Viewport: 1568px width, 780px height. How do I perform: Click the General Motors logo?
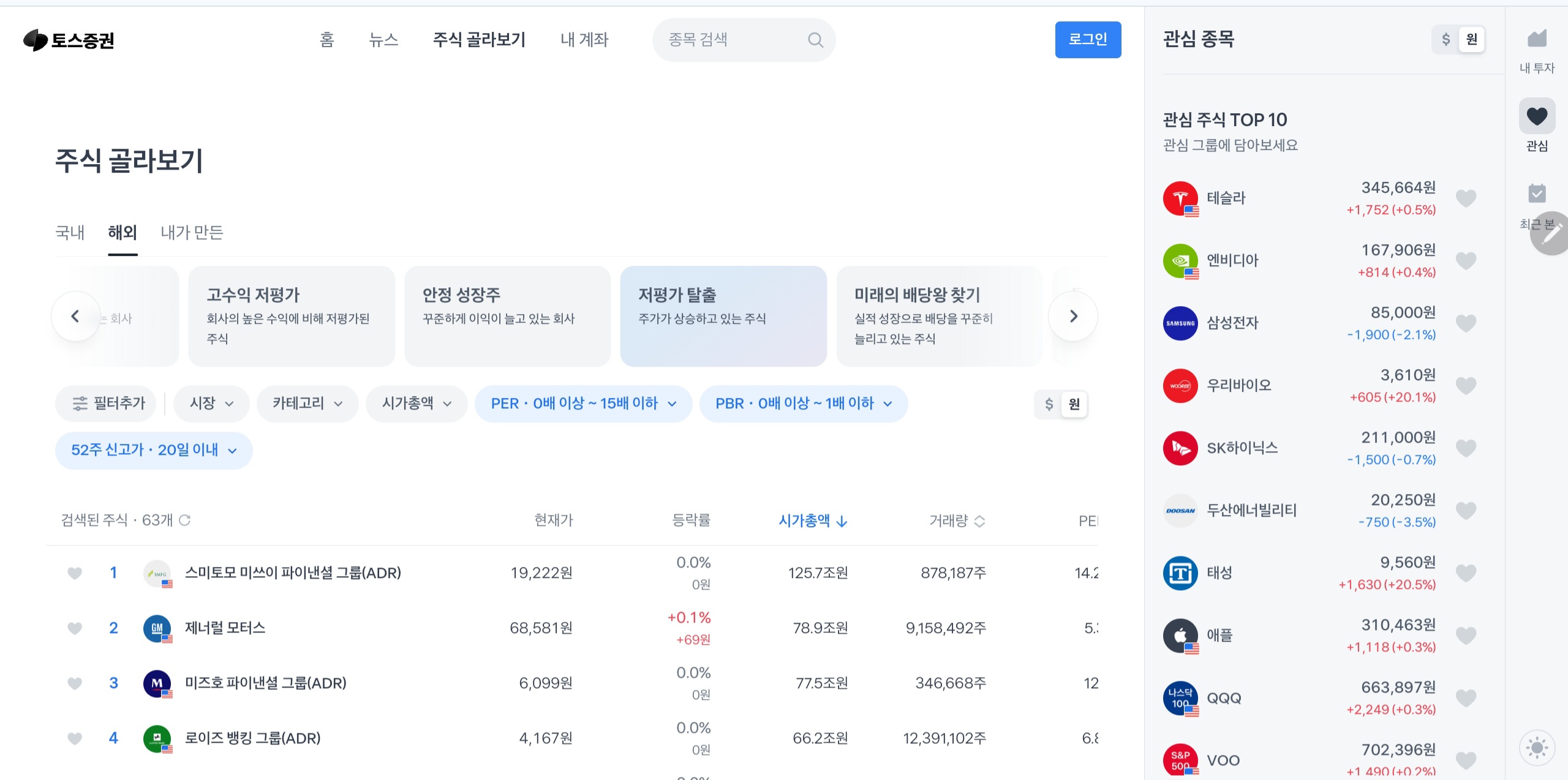click(x=157, y=628)
